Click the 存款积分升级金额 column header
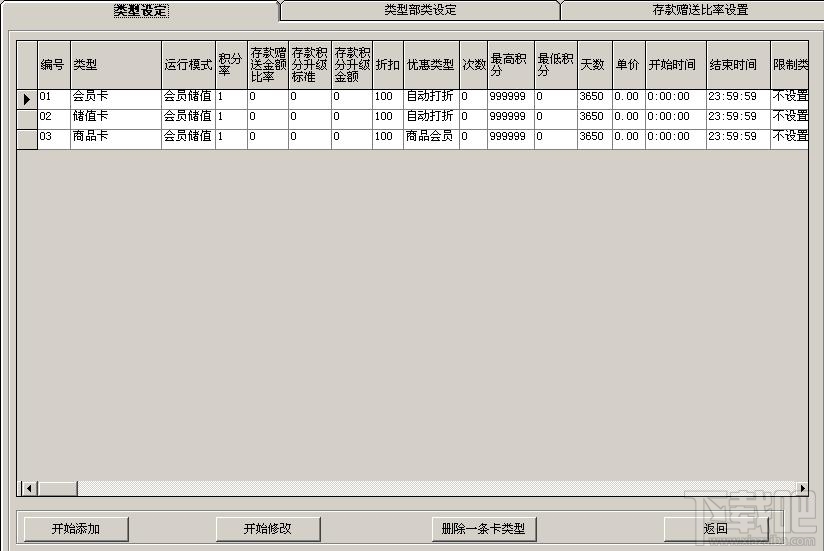 tap(352, 65)
